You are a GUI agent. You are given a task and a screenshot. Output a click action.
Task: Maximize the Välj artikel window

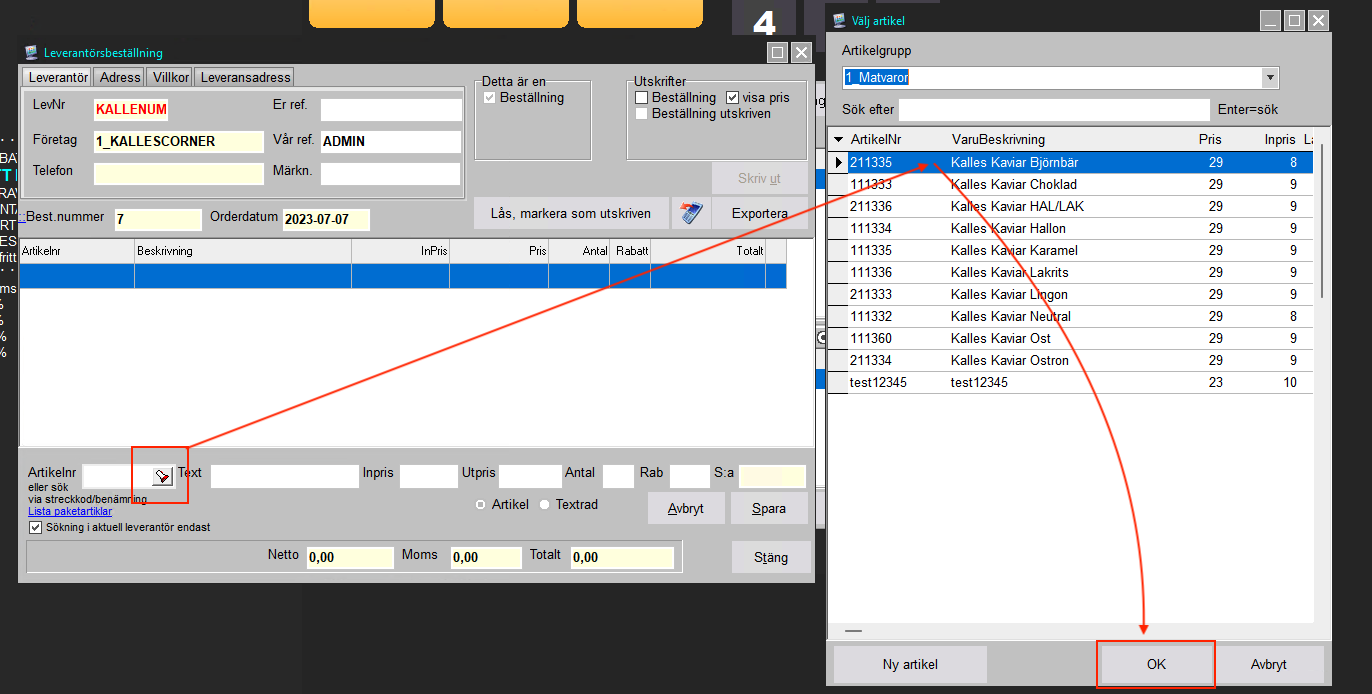tap(1294, 20)
